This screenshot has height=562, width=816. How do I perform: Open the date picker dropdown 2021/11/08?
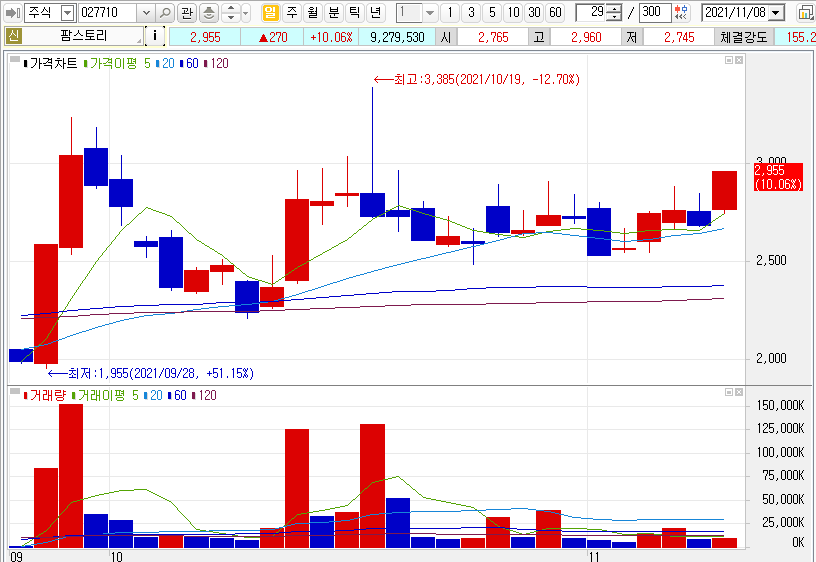click(776, 12)
